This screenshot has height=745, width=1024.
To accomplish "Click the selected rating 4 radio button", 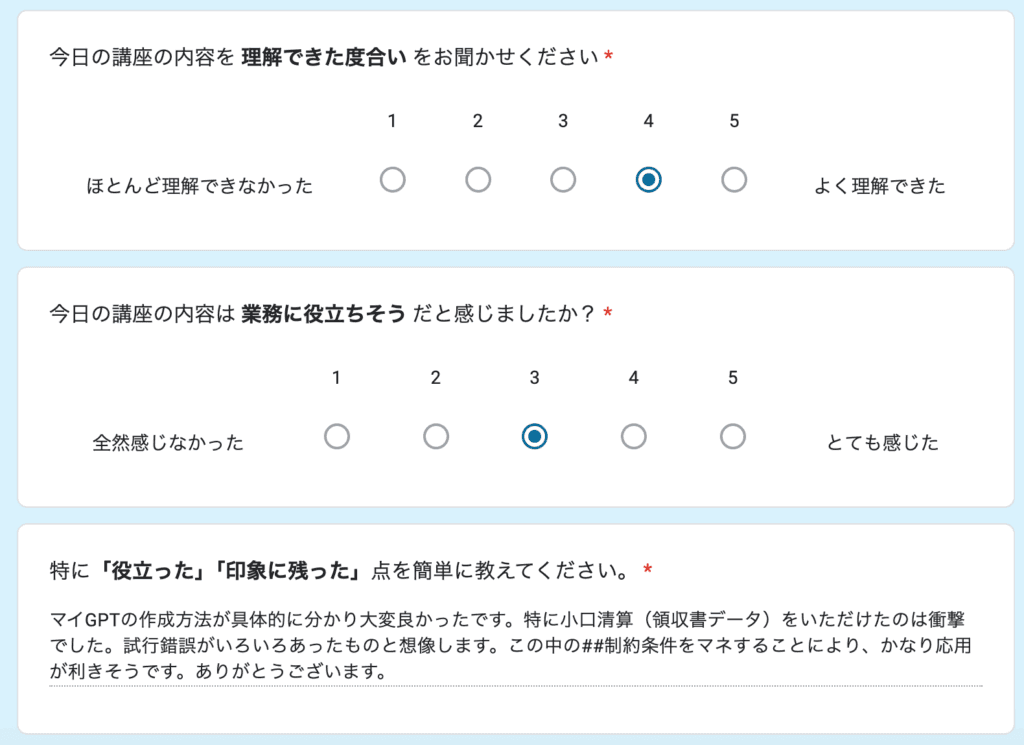I will tap(648, 180).
